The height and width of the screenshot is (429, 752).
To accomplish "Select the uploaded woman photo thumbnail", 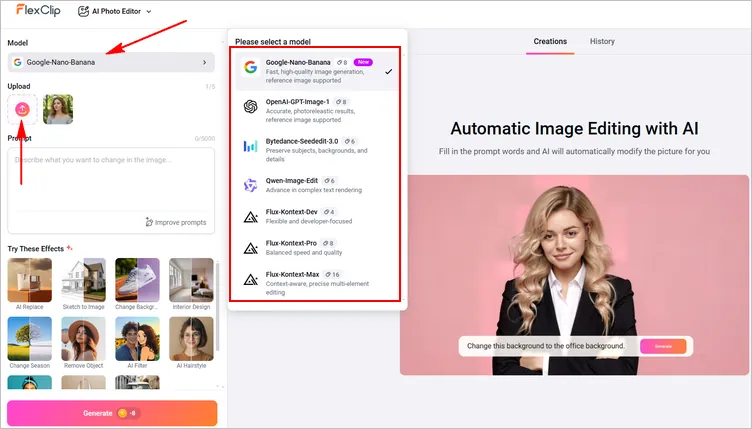I will pos(58,109).
